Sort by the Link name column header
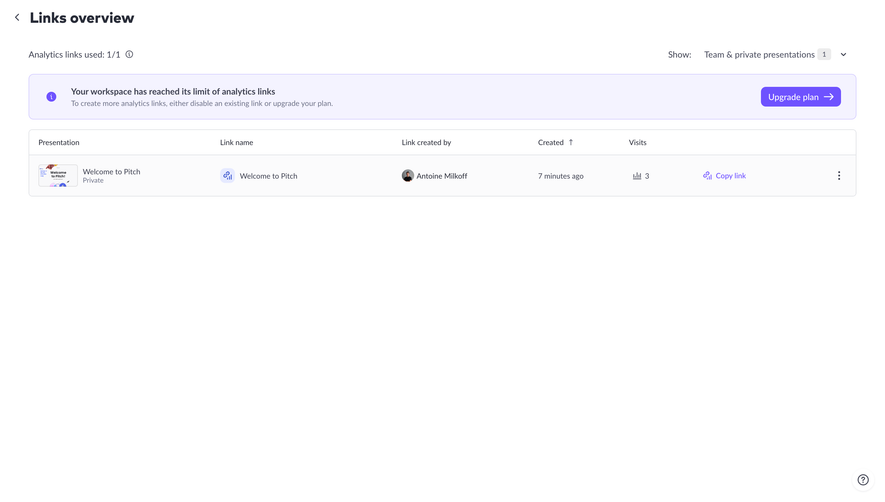Viewport: 885px width, 502px height. click(x=236, y=142)
